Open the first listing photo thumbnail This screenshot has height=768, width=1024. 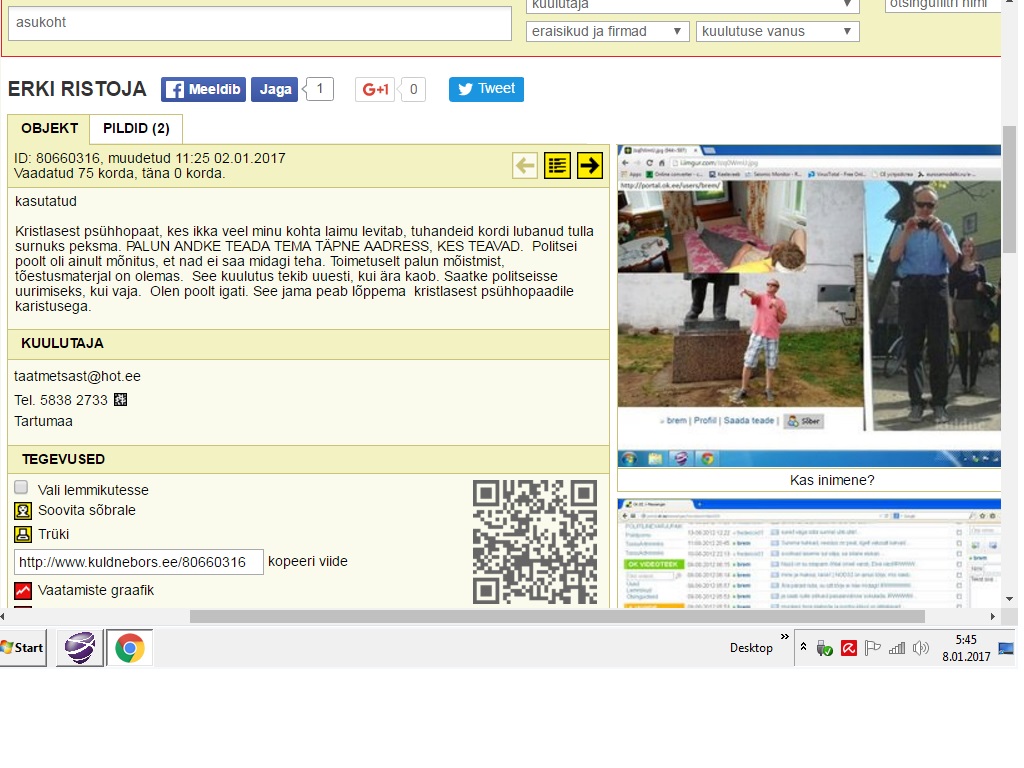[x=809, y=306]
